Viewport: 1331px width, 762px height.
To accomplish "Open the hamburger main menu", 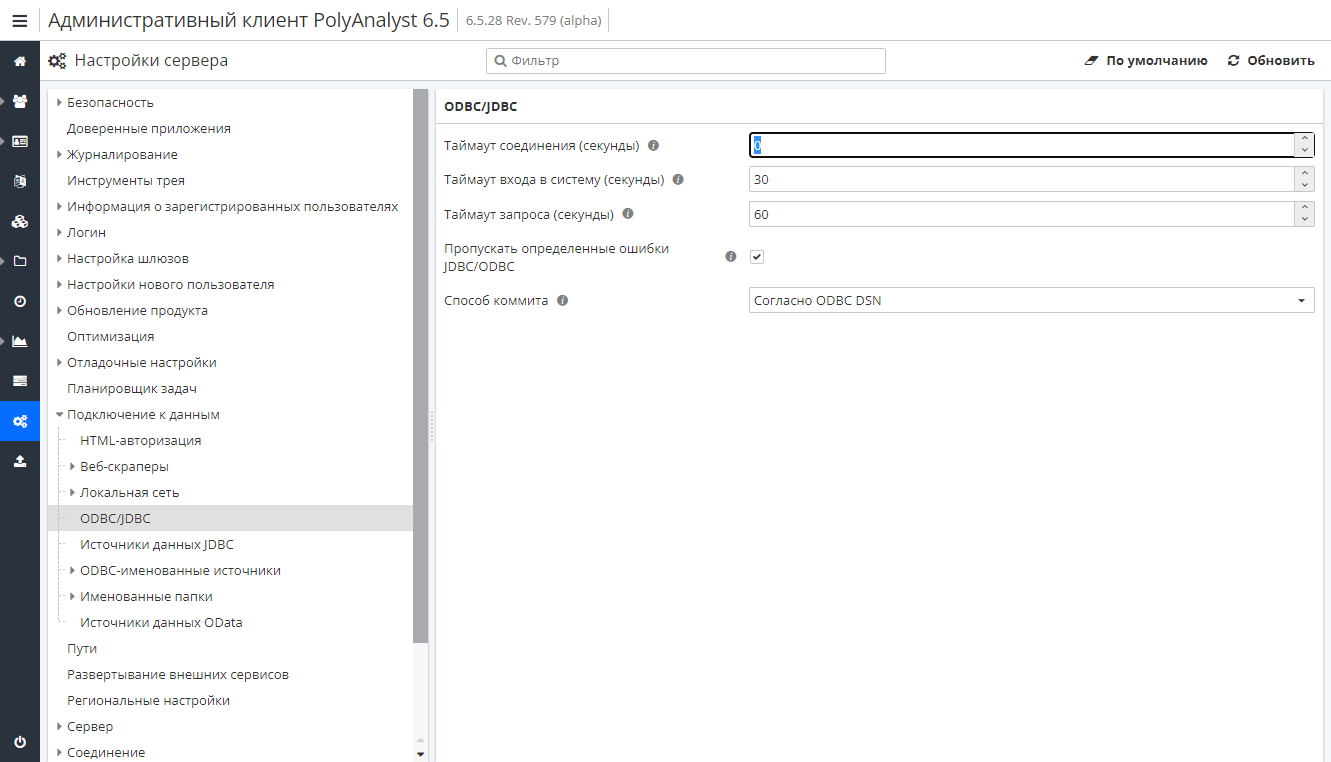I will (20, 20).
